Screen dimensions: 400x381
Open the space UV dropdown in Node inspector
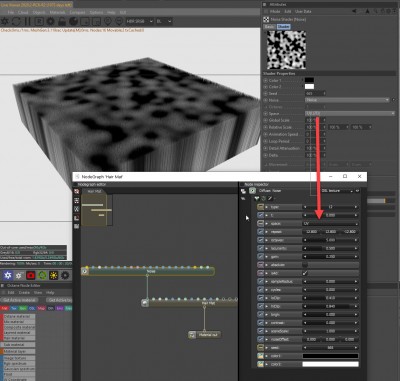tap(330, 224)
